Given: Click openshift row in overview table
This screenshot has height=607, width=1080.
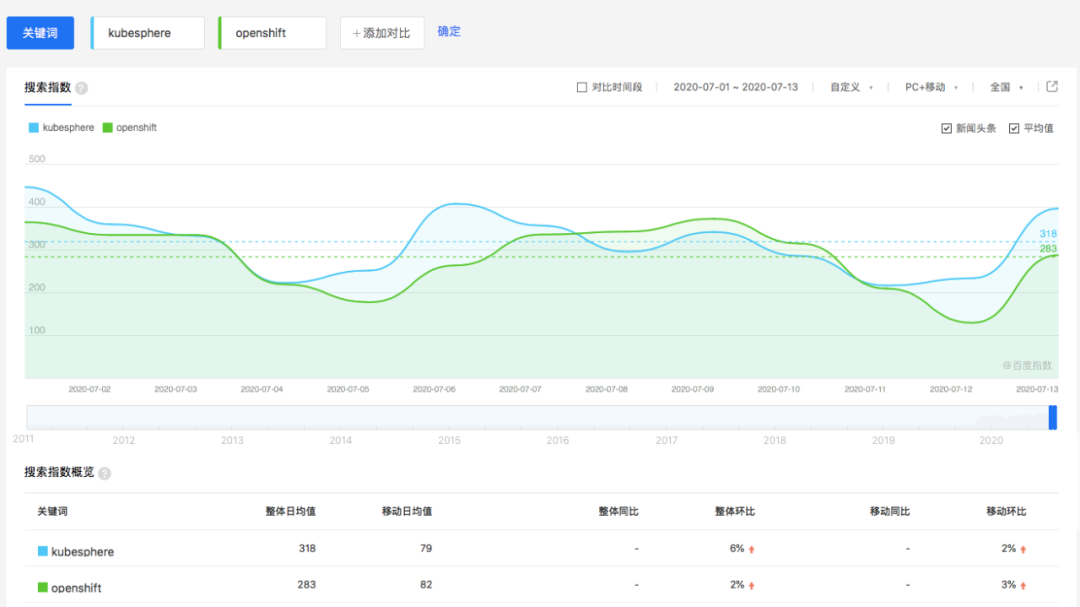Looking at the screenshot, I should pos(541,586).
